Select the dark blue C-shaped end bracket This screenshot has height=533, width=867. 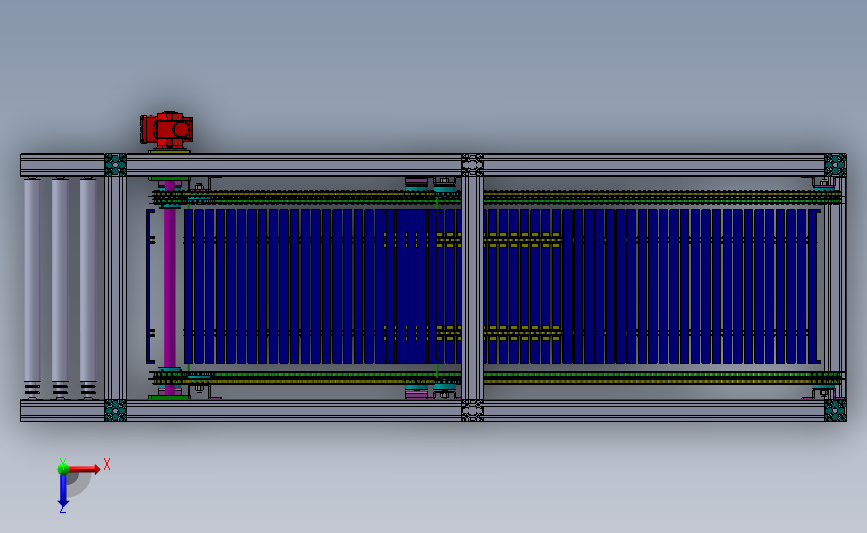[x=150, y=286]
